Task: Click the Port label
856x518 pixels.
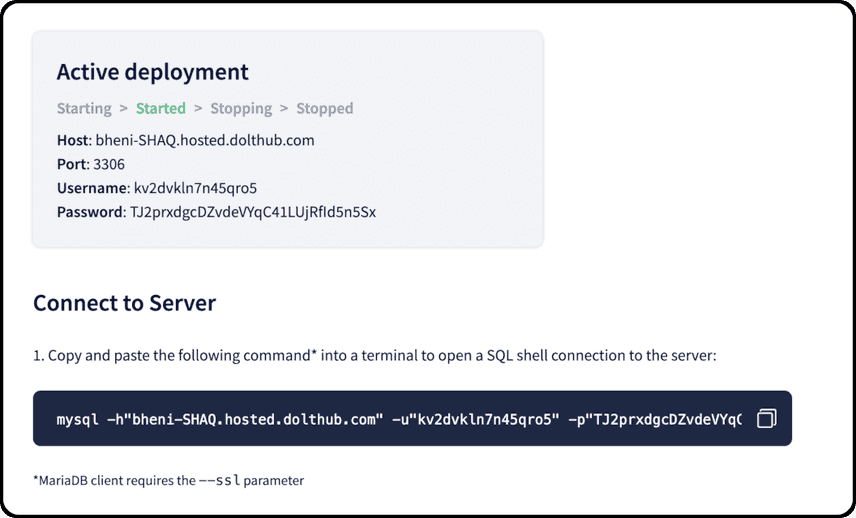Action: 72,164
